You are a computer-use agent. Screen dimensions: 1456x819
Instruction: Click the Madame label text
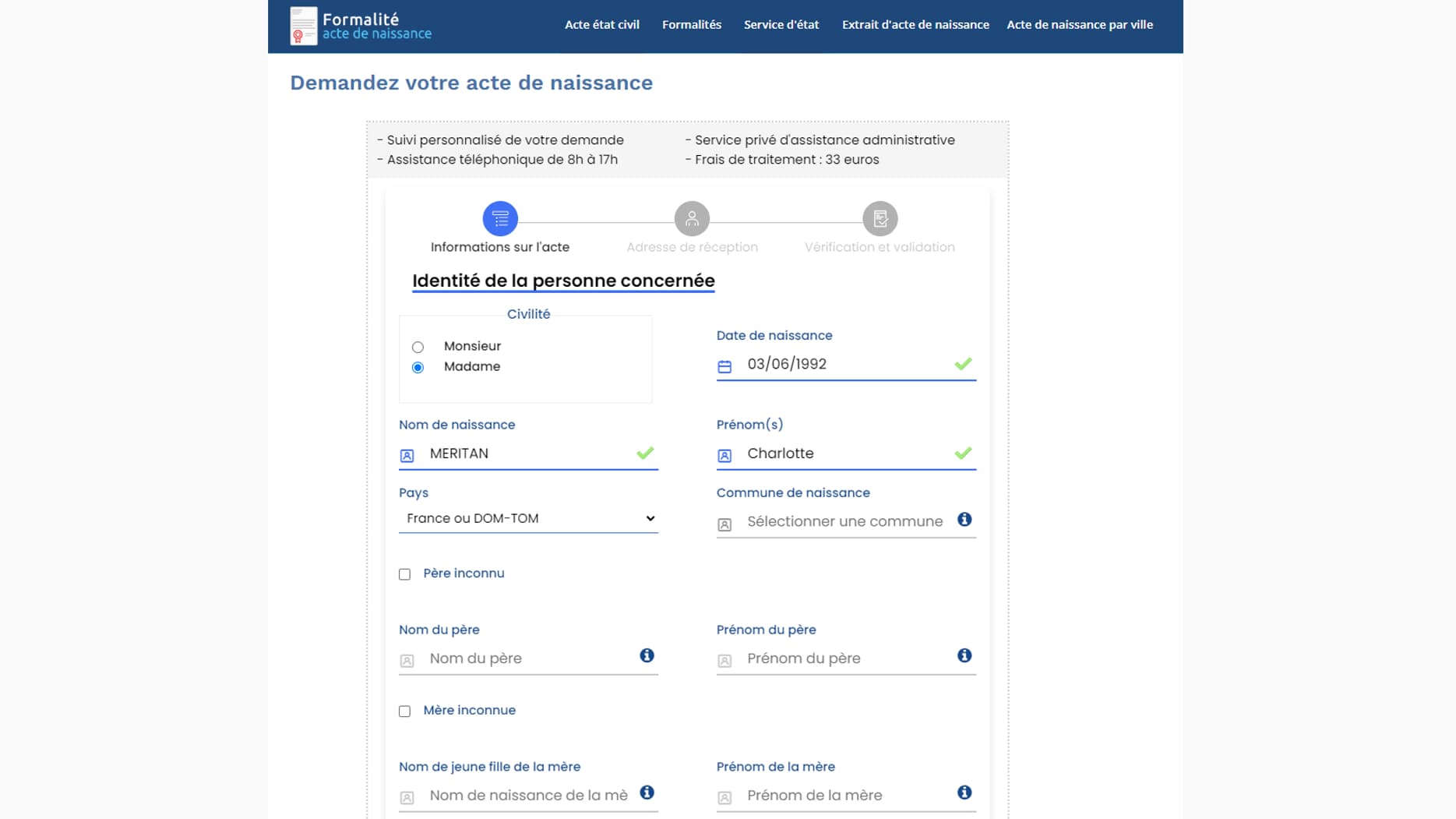(x=472, y=366)
